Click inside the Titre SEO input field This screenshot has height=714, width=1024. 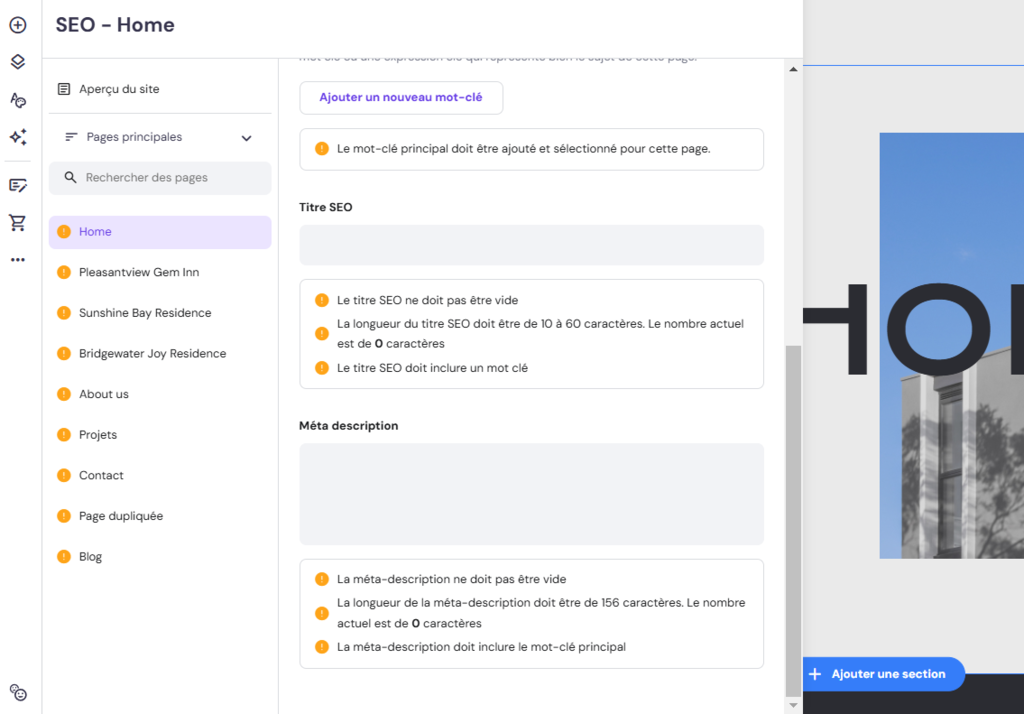[x=531, y=245]
